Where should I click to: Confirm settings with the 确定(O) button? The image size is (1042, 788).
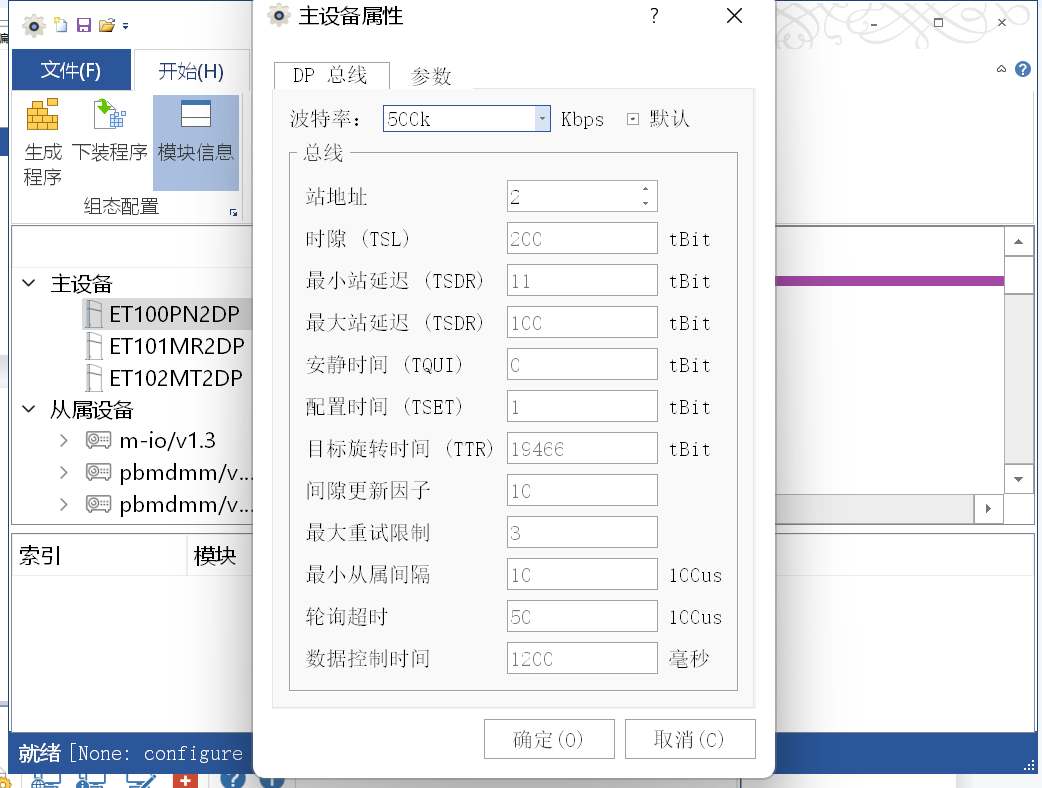point(549,738)
